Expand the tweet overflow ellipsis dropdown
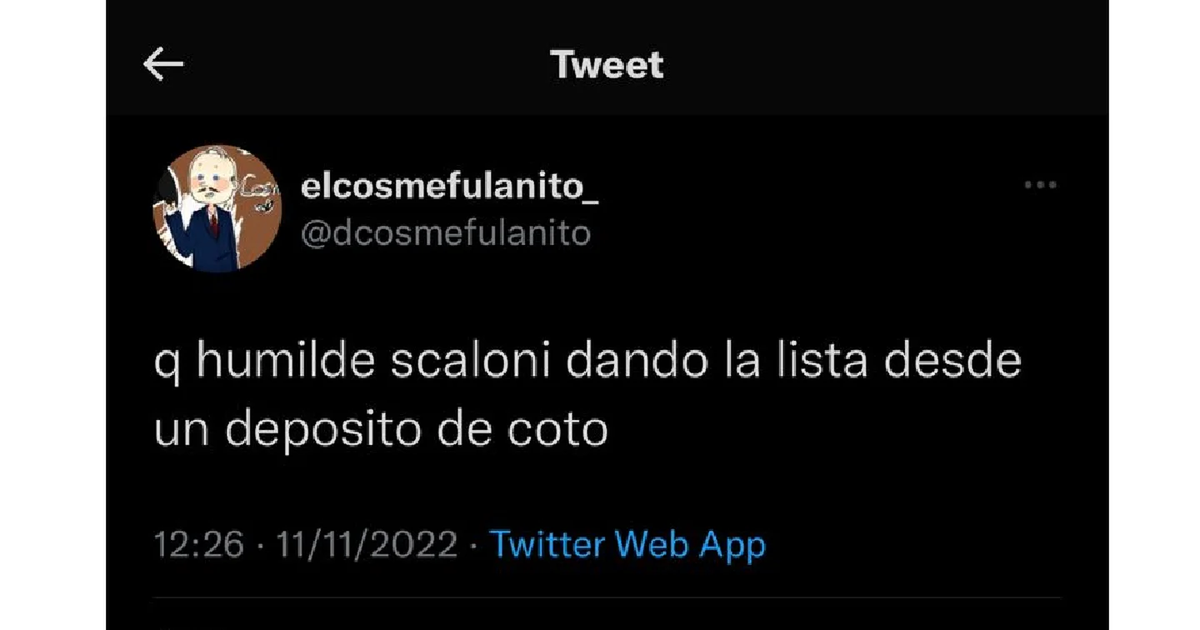This screenshot has width=1200, height=630. [x=1040, y=185]
